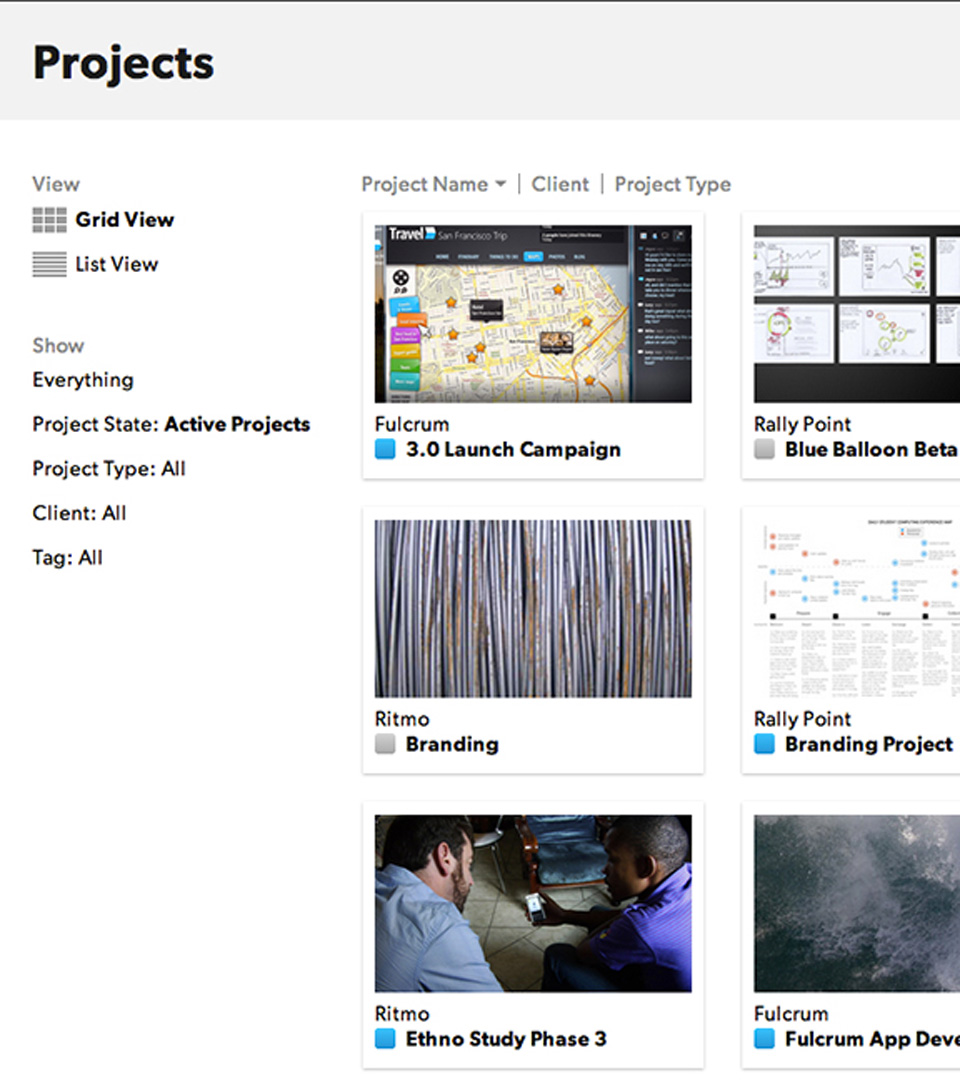Screen dimensions: 960x1080
Task: Open Project Type: All filter
Action: pyautogui.click(x=109, y=469)
